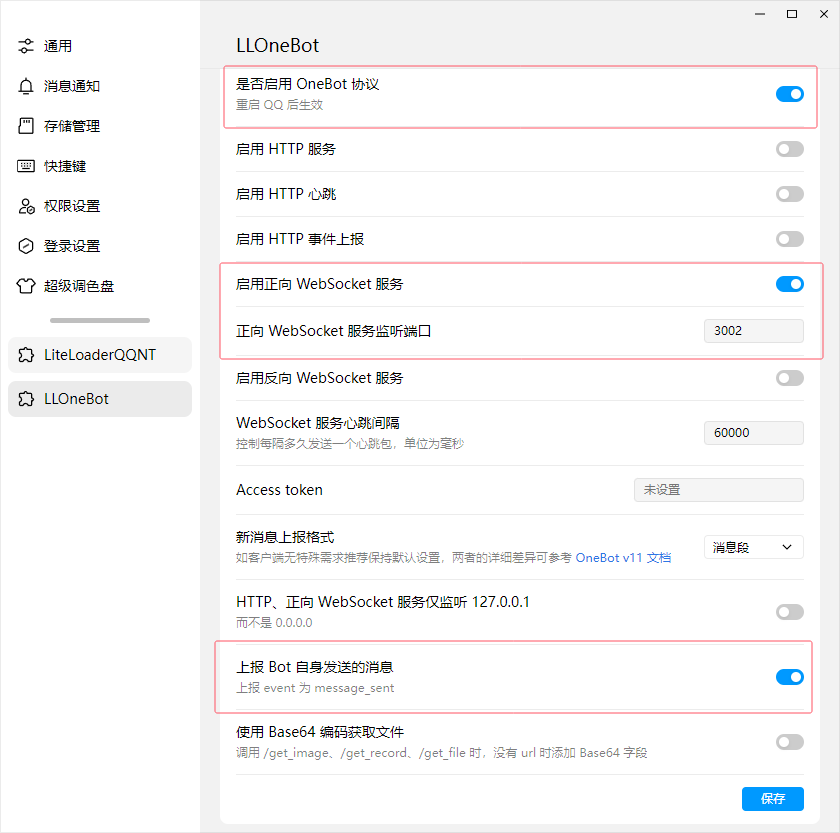This screenshot has height=833, width=840.
Task: Select LLOneBot in the sidebar
Action: 100,399
